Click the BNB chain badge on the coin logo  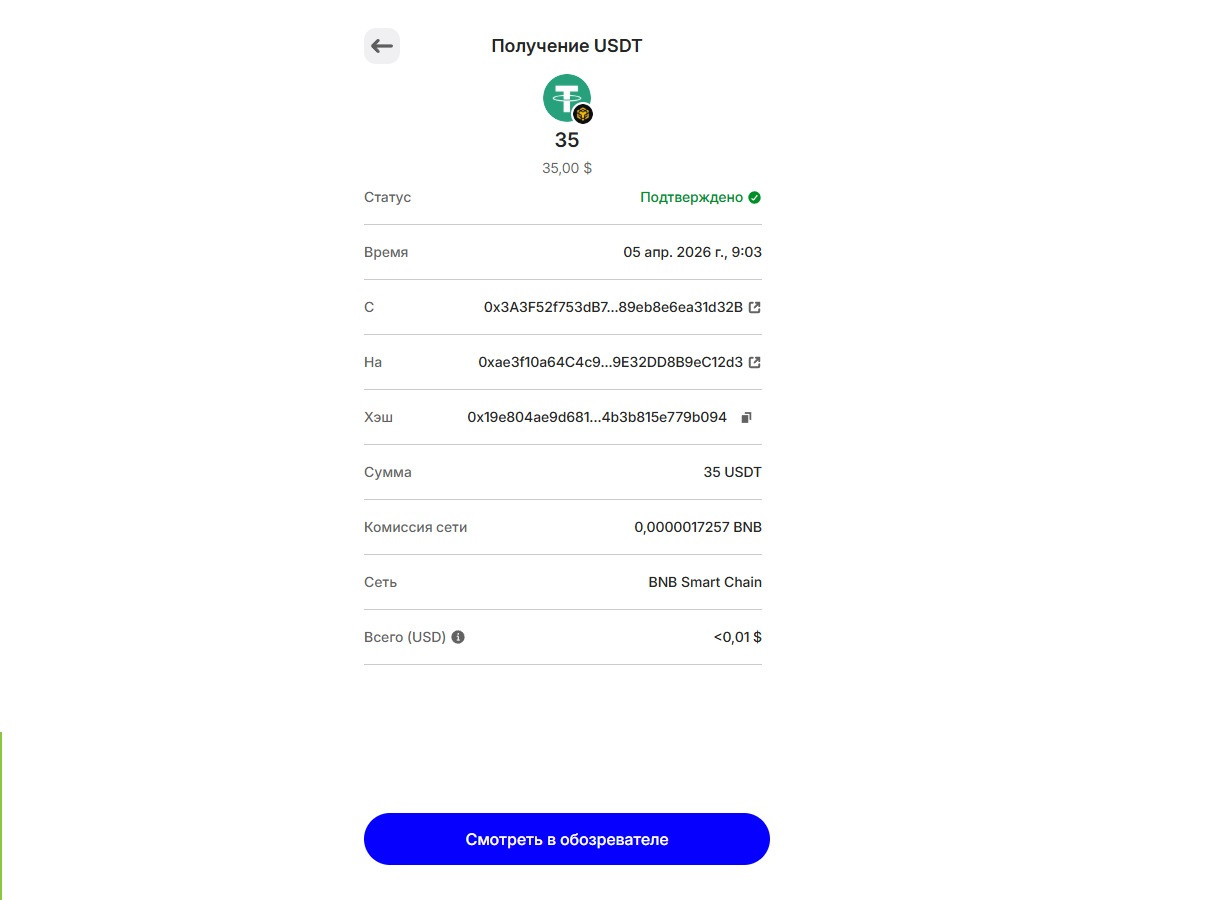click(x=583, y=114)
